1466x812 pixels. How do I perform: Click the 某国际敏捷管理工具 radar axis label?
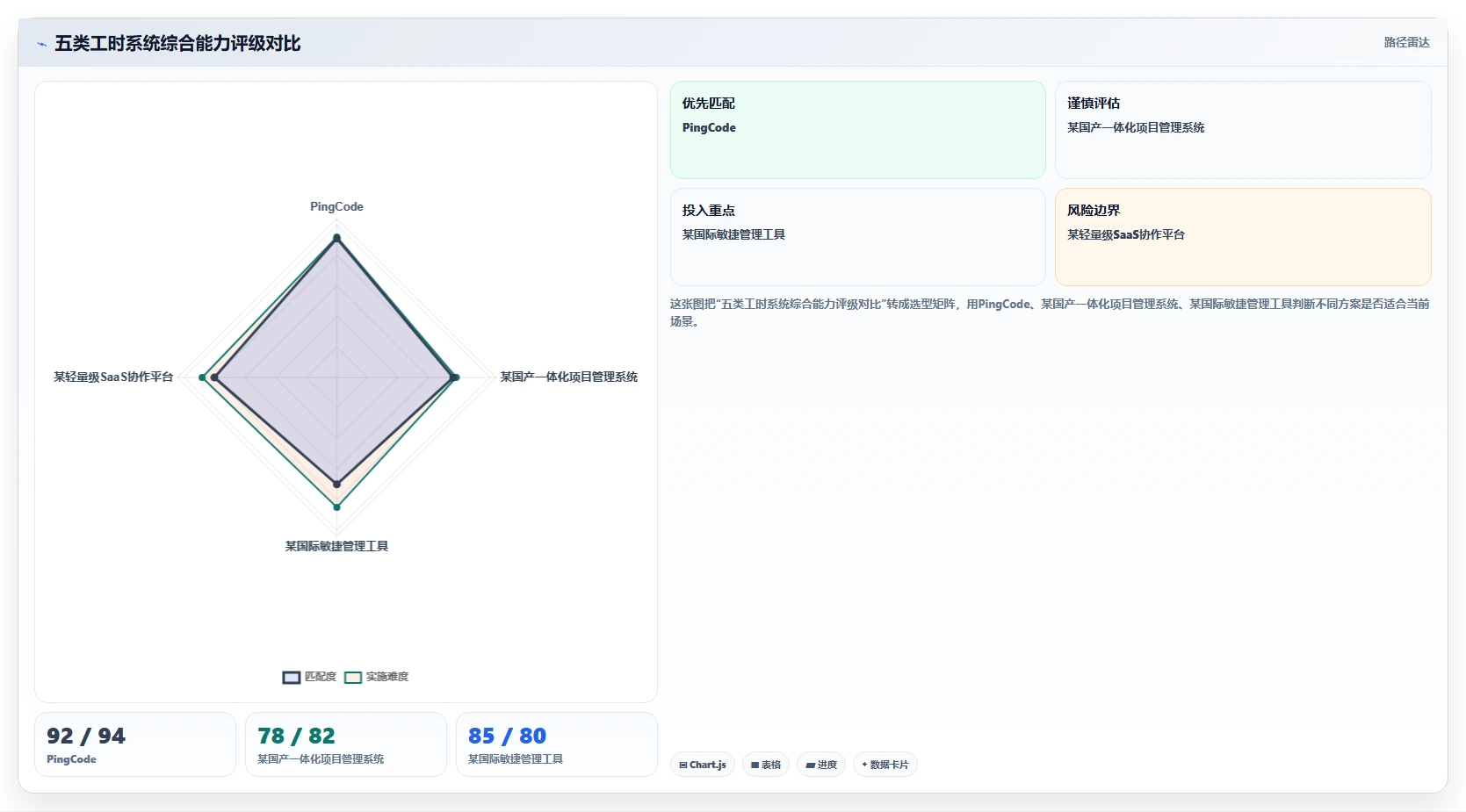336,546
